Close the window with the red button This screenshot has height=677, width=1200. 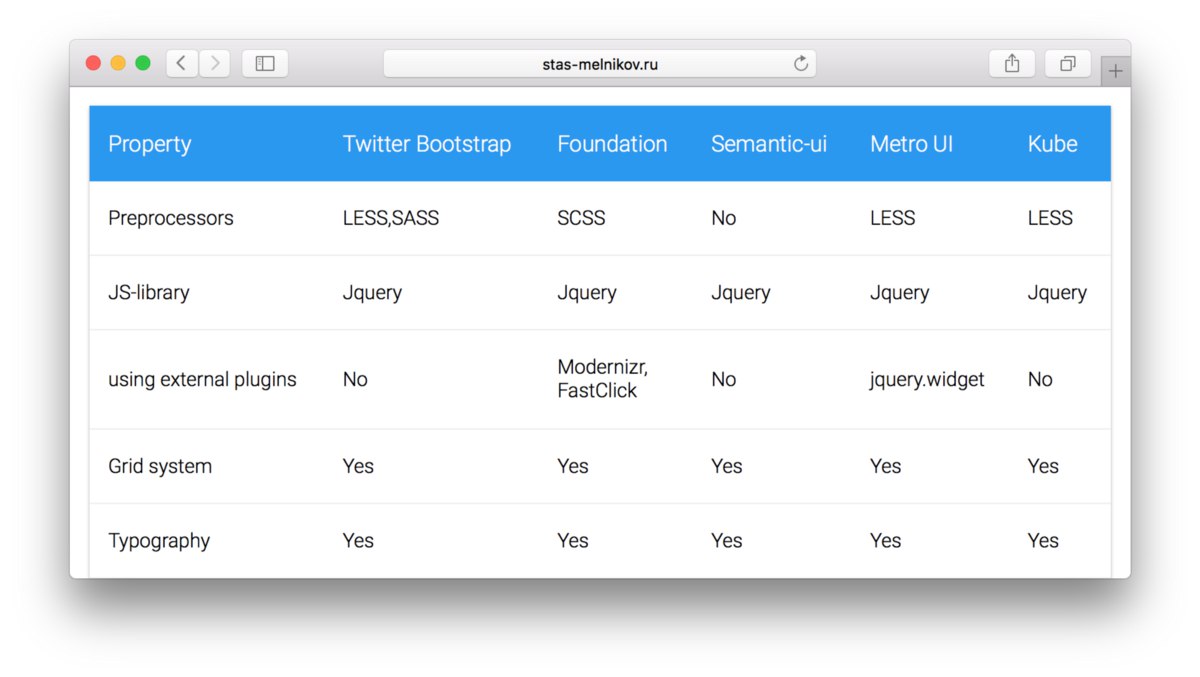click(x=94, y=64)
